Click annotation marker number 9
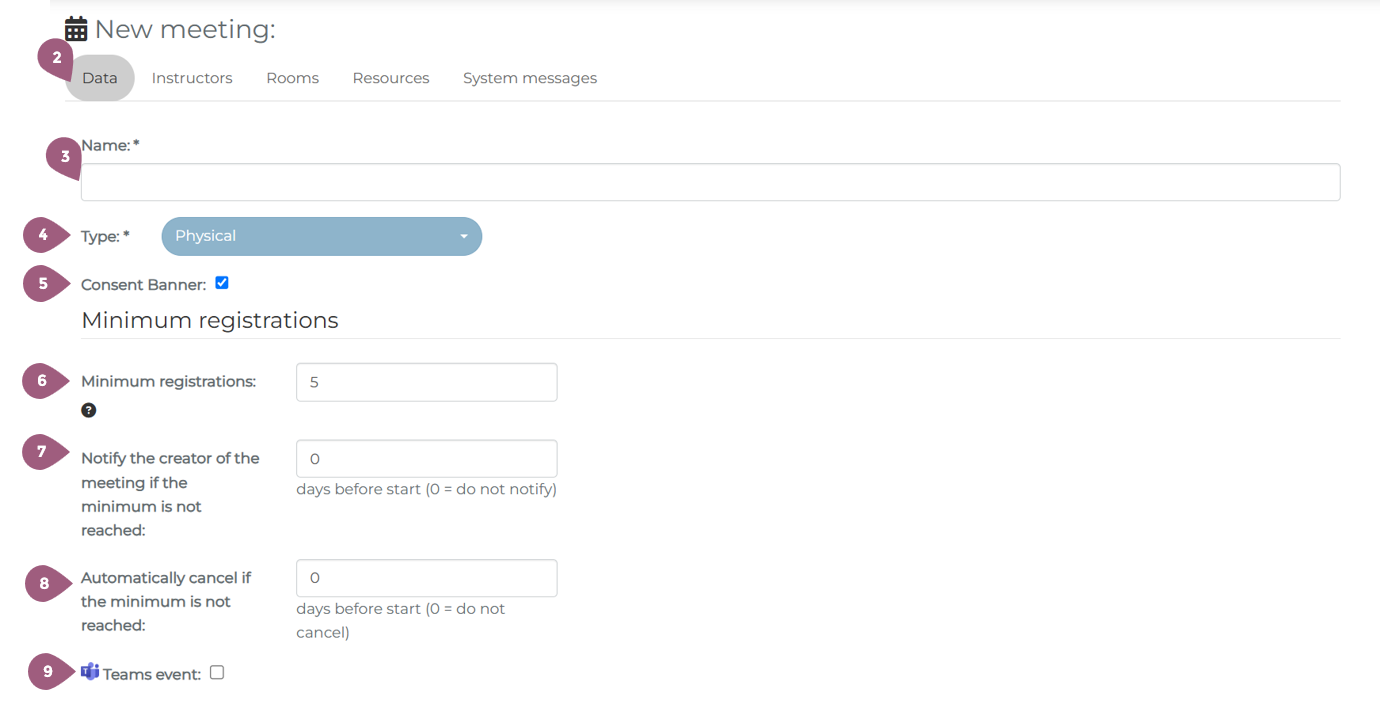The width and height of the screenshot is (1380, 709). (47, 671)
